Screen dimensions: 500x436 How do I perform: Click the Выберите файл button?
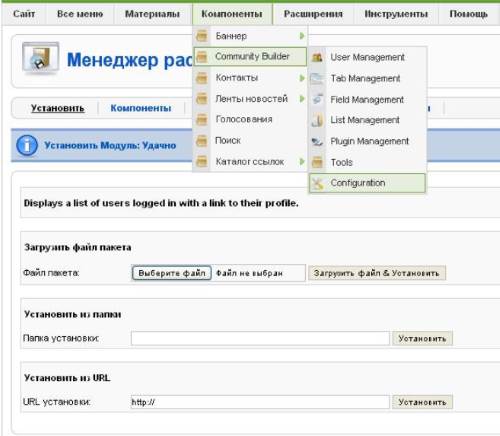pyautogui.click(x=172, y=273)
